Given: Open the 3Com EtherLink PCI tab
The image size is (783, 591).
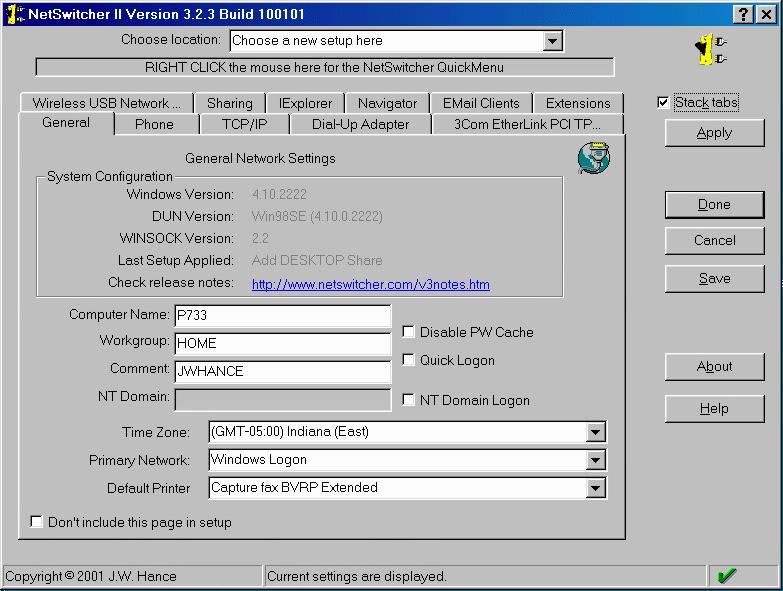Looking at the screenshot, I should coord(527,124).
